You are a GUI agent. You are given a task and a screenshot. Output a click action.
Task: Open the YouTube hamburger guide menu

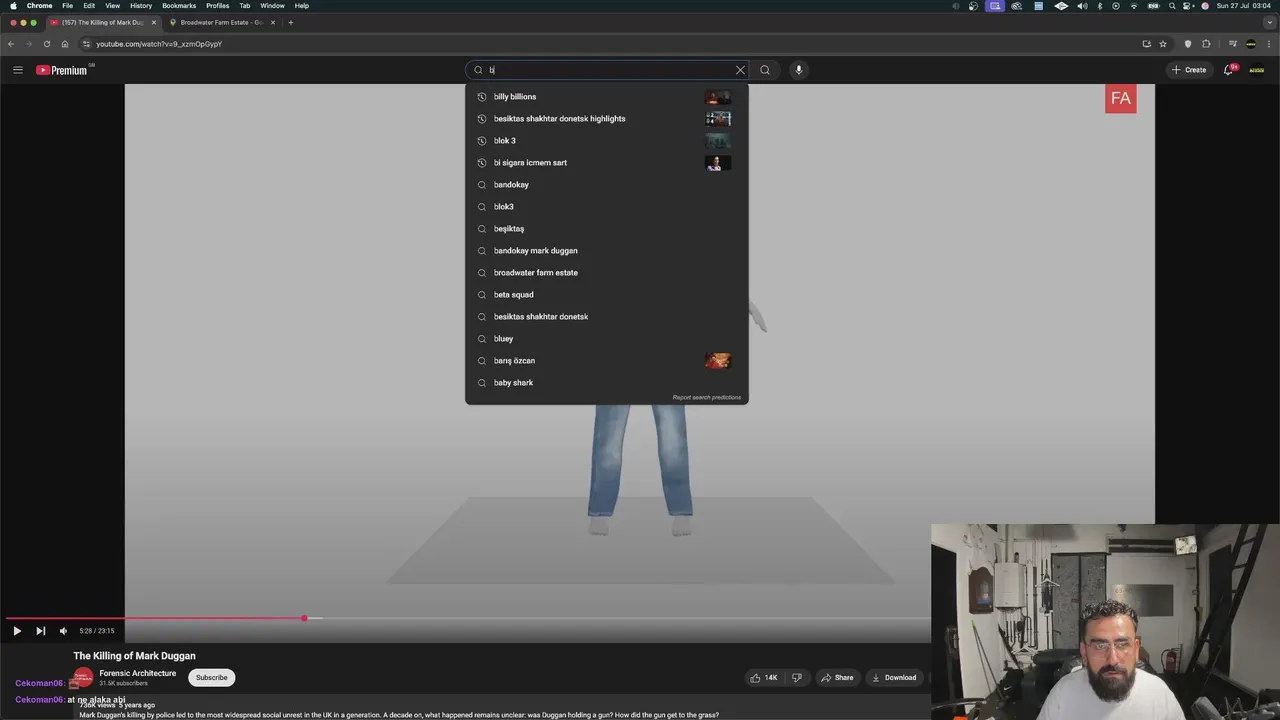coord(17,70)
